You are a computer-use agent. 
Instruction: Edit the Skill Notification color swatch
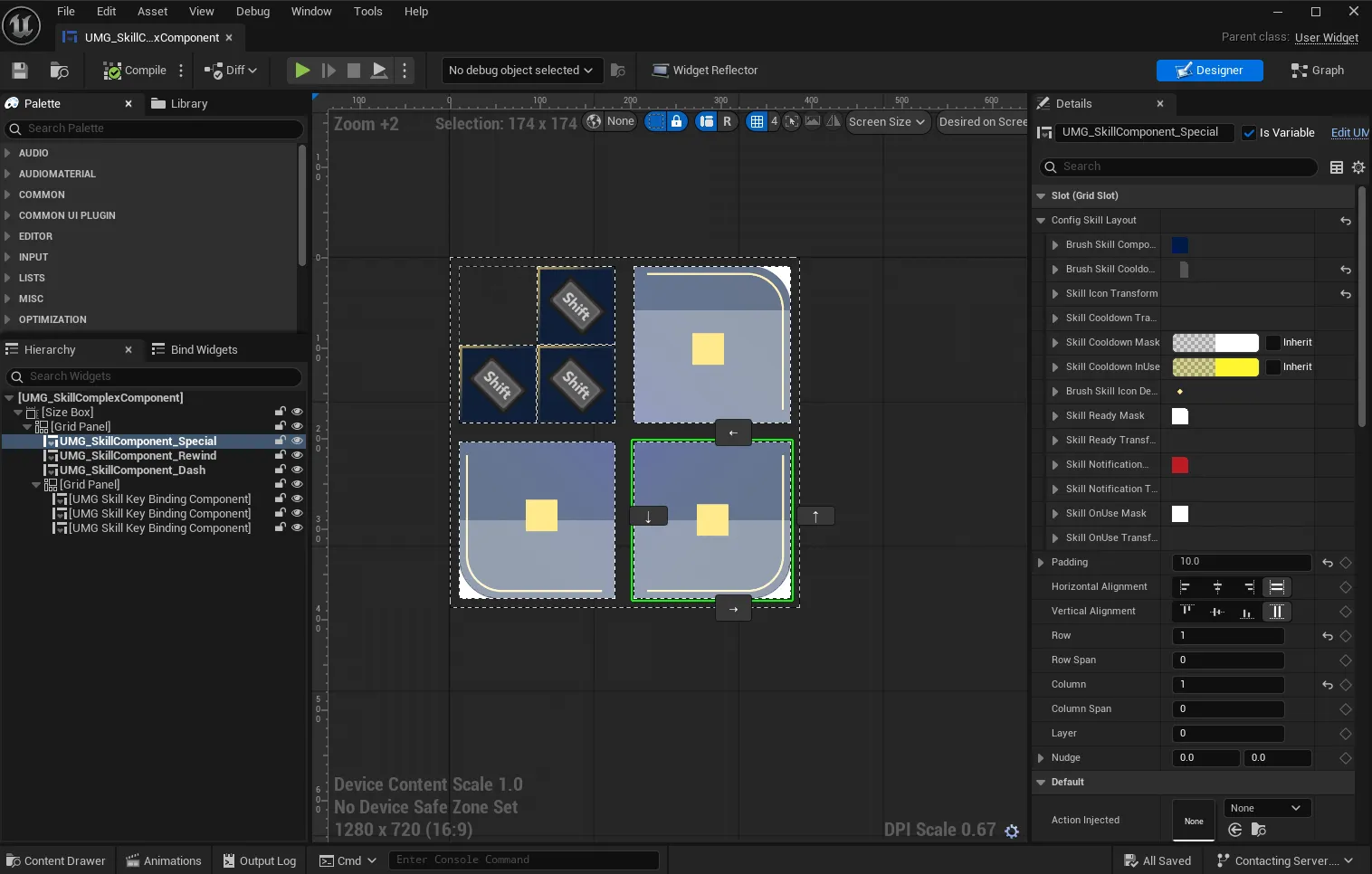pos(1179,464)
